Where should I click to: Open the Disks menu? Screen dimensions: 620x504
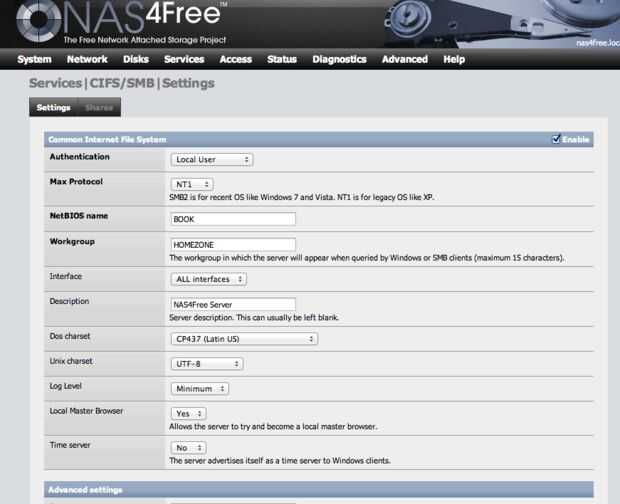pos(136,59)
